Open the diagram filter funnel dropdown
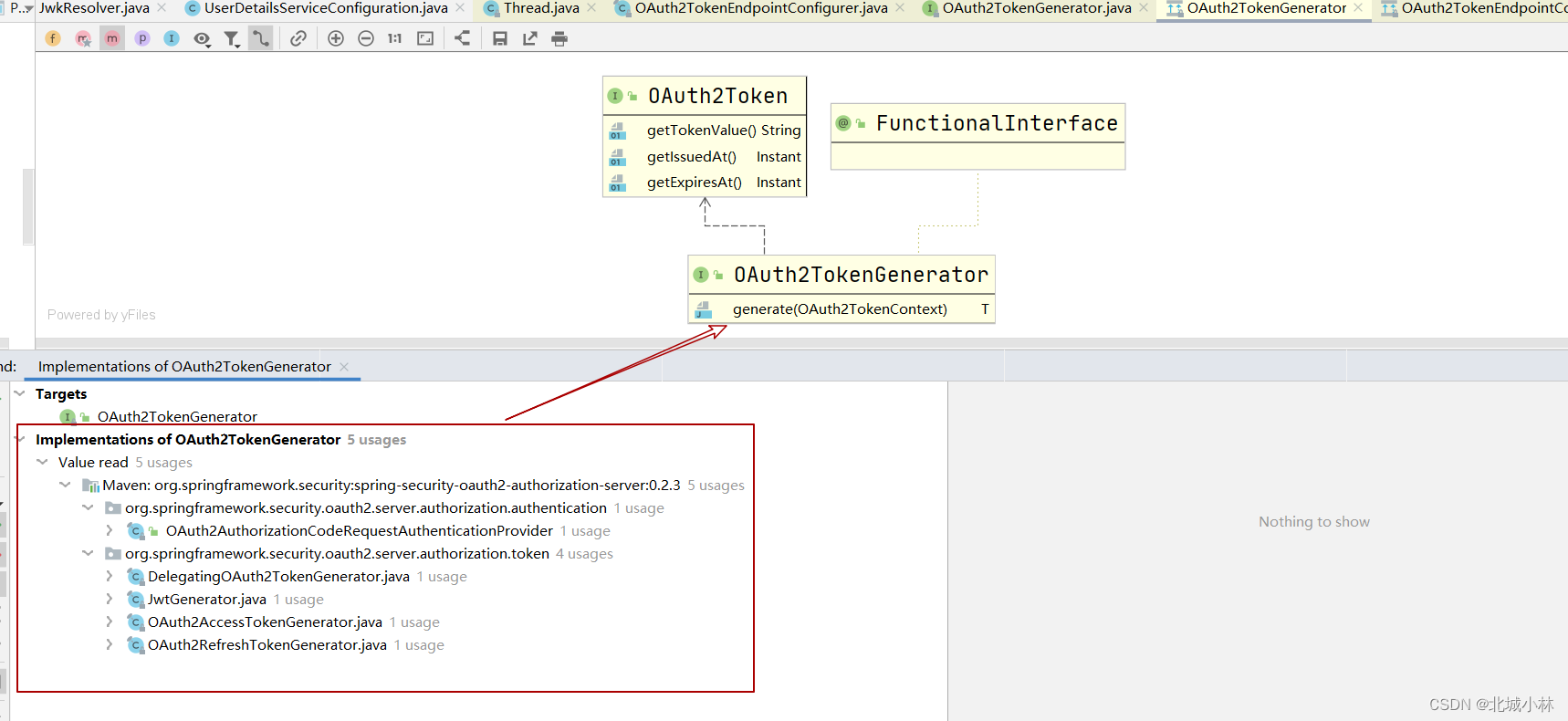 coord(232,38)
